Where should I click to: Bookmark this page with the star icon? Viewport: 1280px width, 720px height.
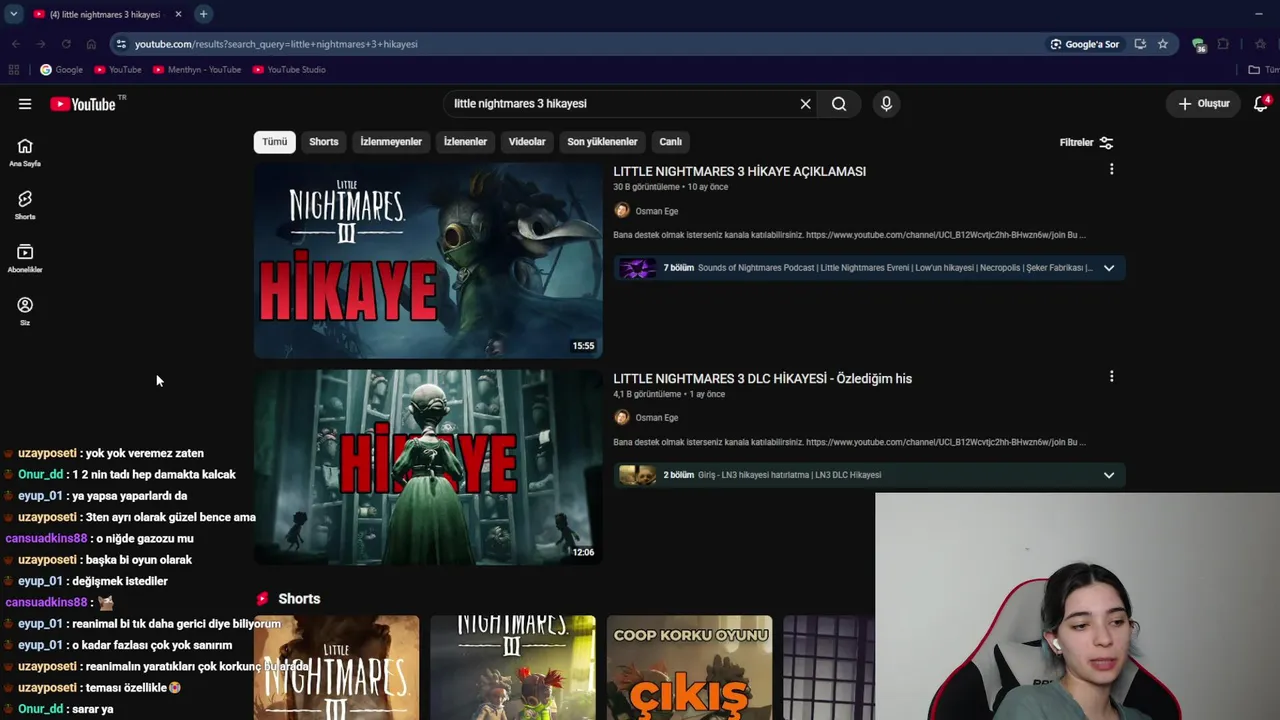tap(1163, 44)
